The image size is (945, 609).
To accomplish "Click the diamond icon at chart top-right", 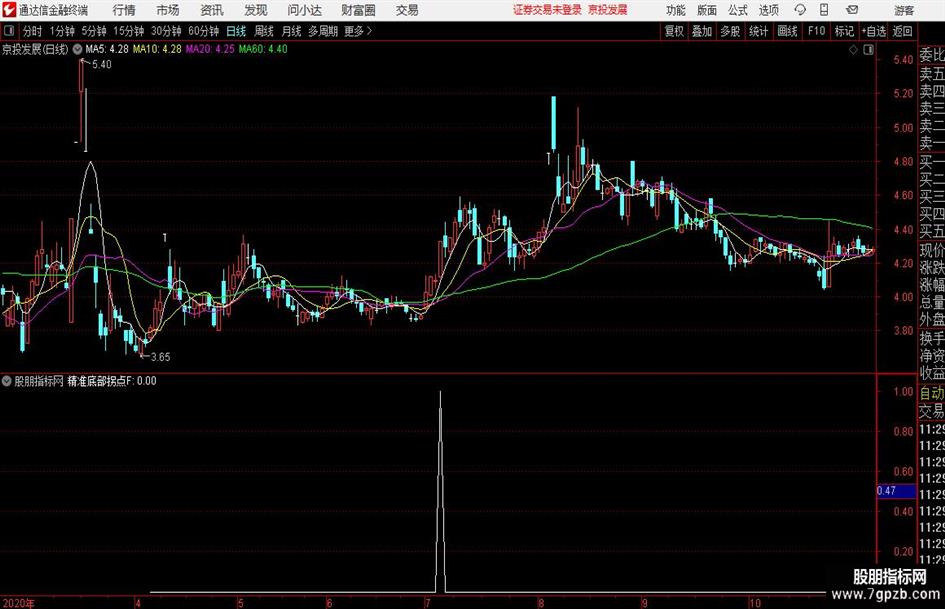I will [x=853, y=50].
